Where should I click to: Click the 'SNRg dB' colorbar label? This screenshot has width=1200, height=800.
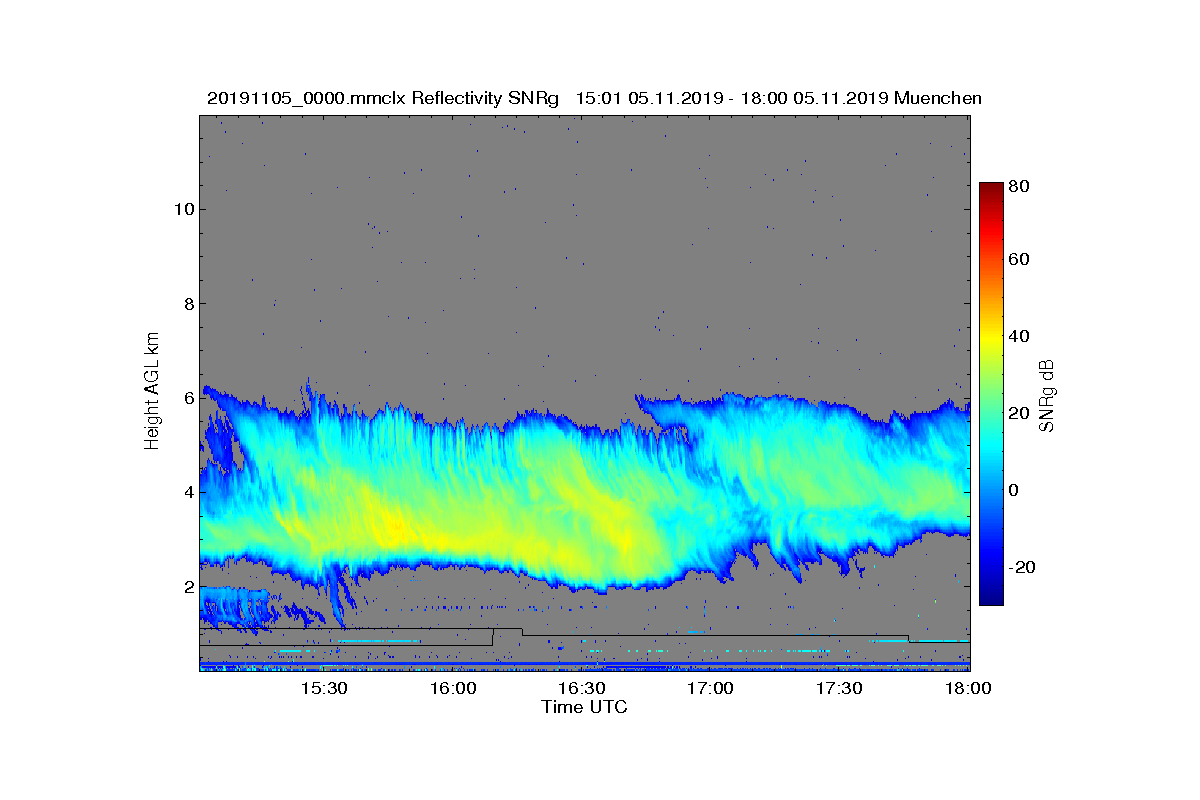coord(1047,395)
